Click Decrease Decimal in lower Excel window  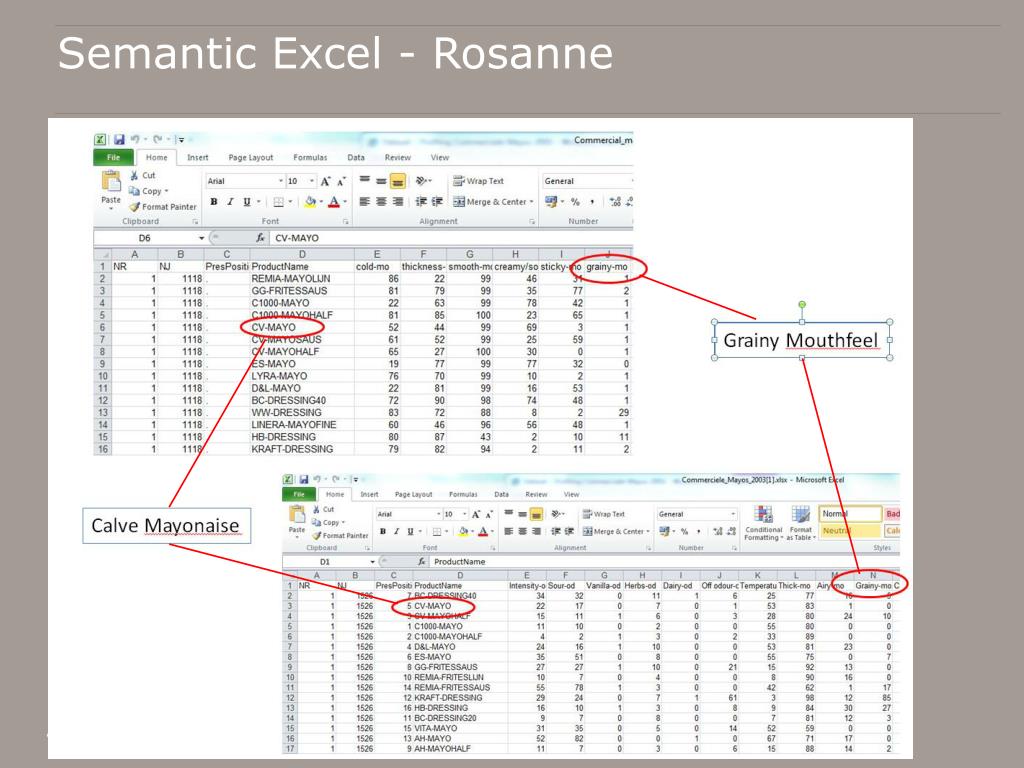pos(732,531)
